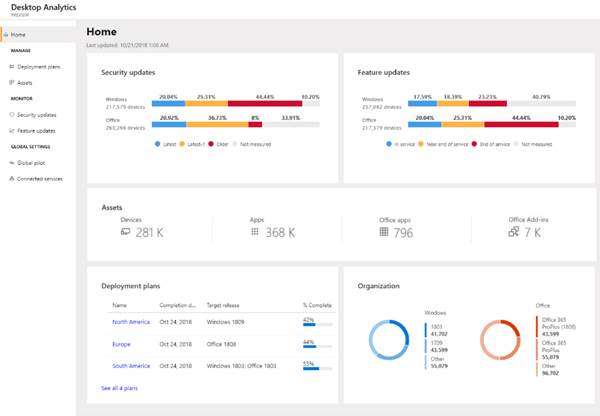Click the % Complete column header

point(317,305)
